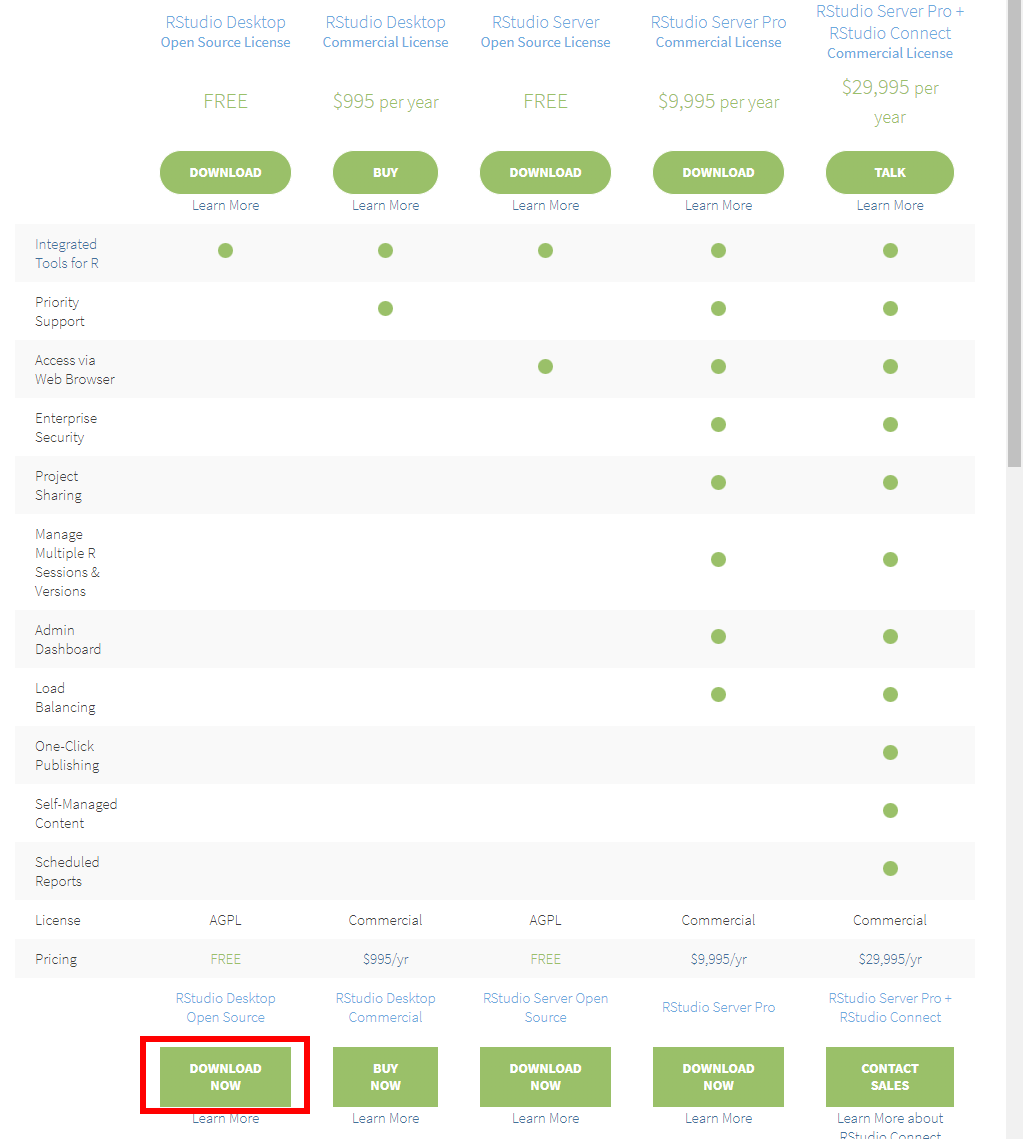Click the CONTACT SALES button
The height and width of the screenshot is (1139, 1023).
(889, 1077)
